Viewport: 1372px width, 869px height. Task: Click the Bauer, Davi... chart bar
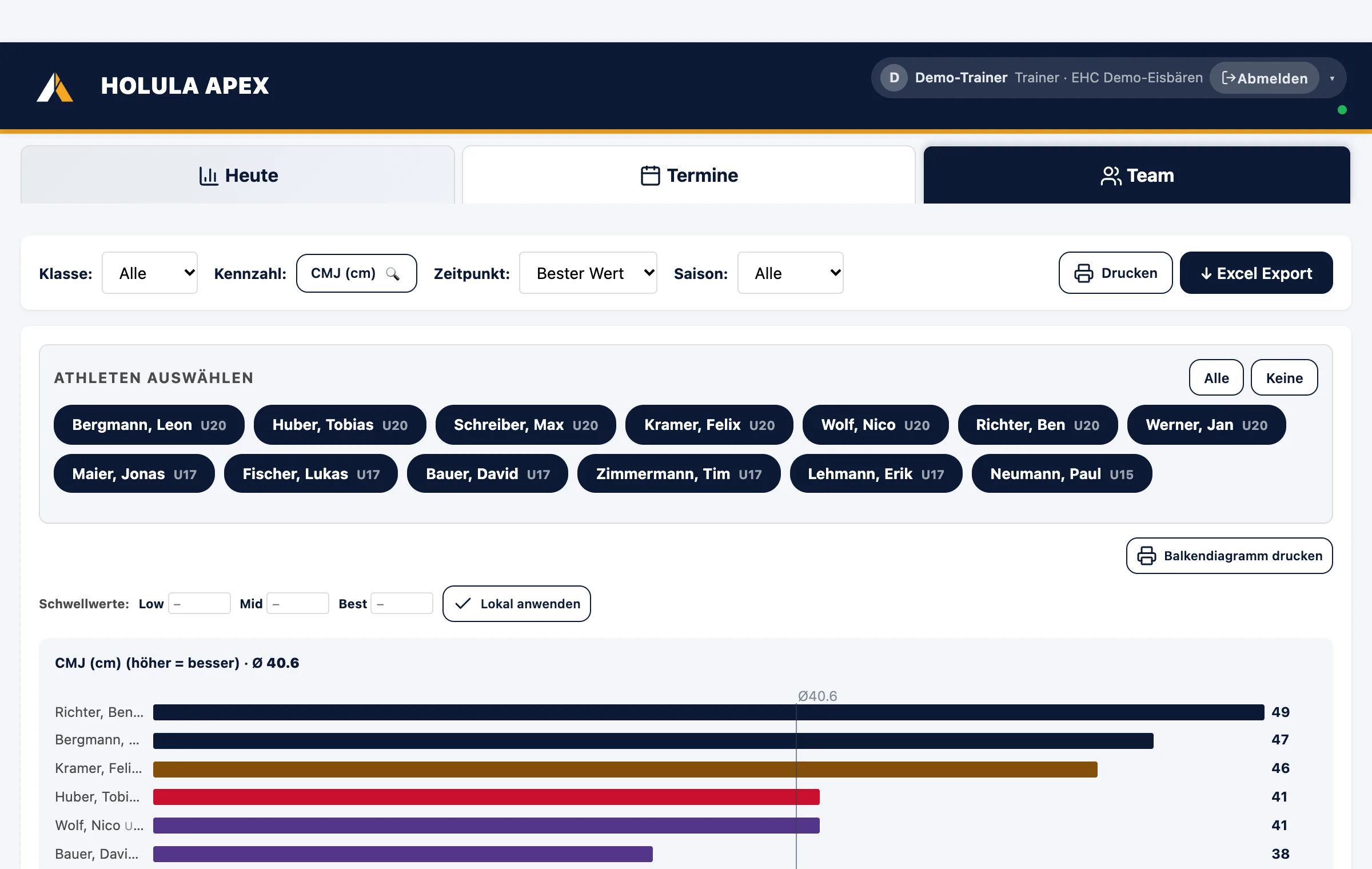(403, 854)
